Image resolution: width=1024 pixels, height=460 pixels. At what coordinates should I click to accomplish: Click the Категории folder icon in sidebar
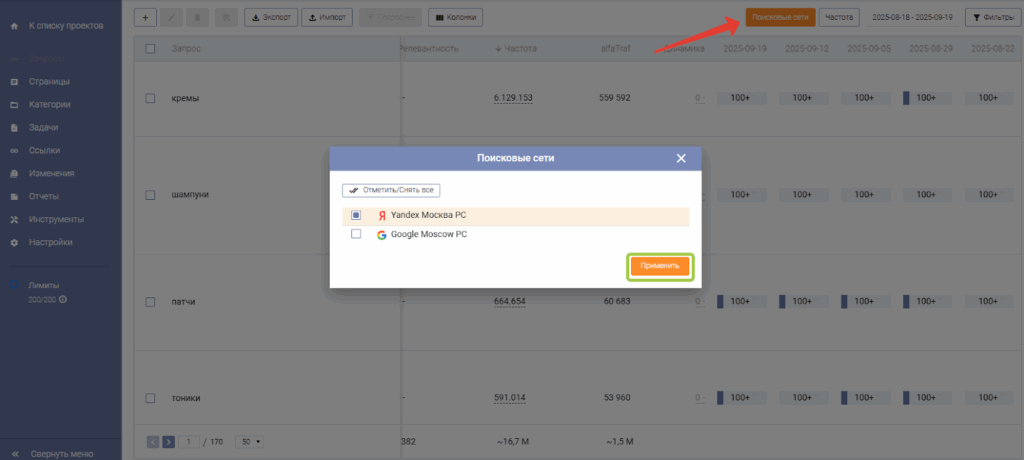click(x=14, y=105)
